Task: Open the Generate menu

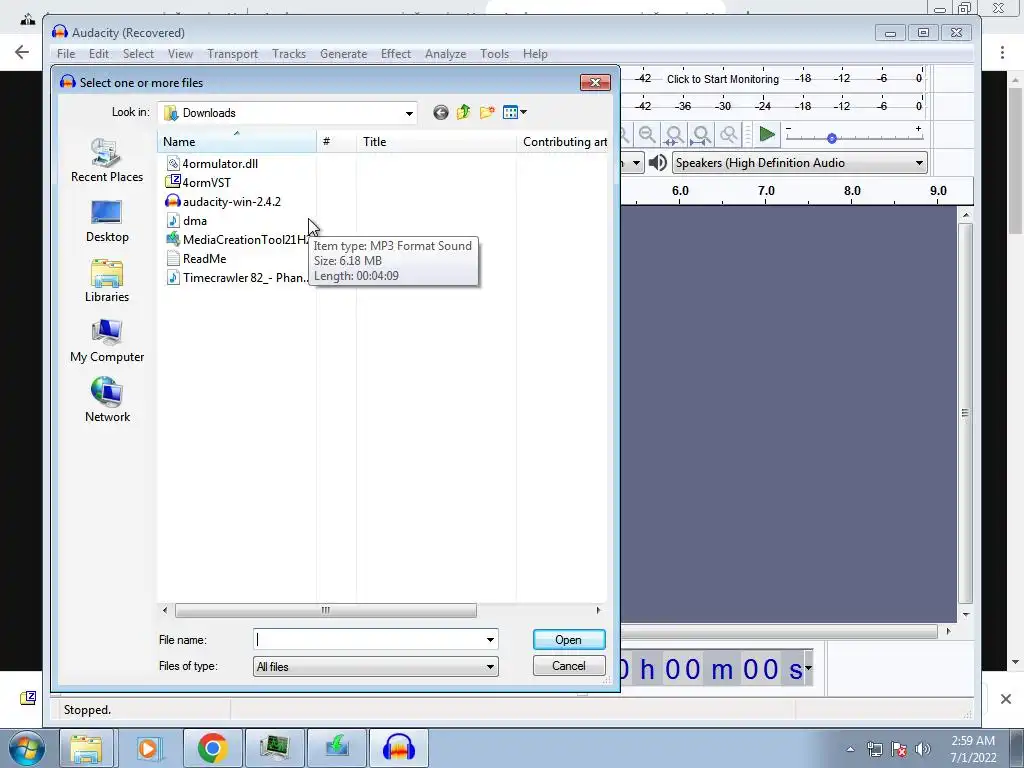Action: tap(344, 54)
